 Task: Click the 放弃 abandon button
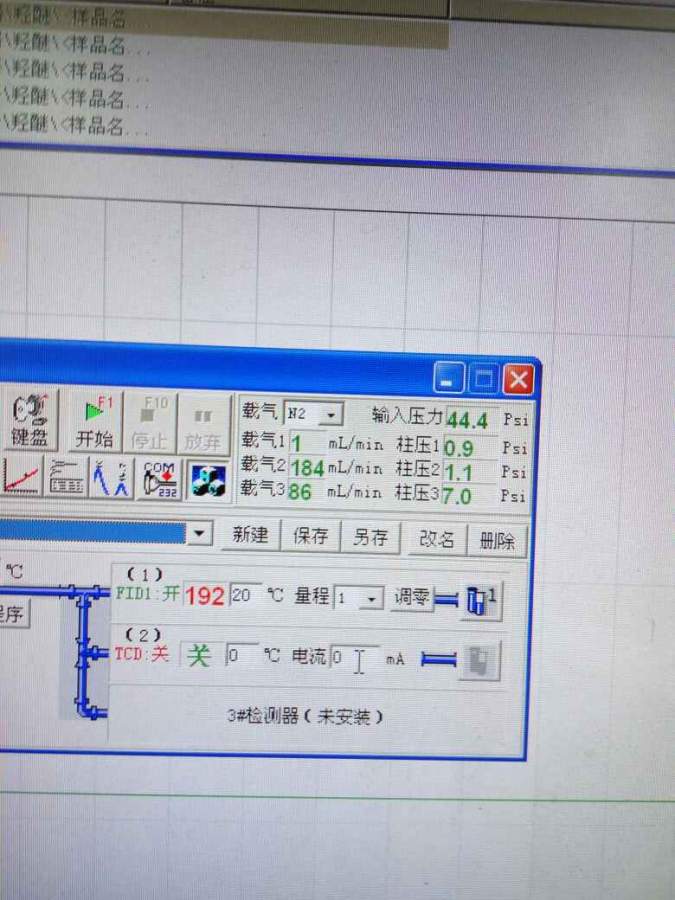[x=203, y=424]
